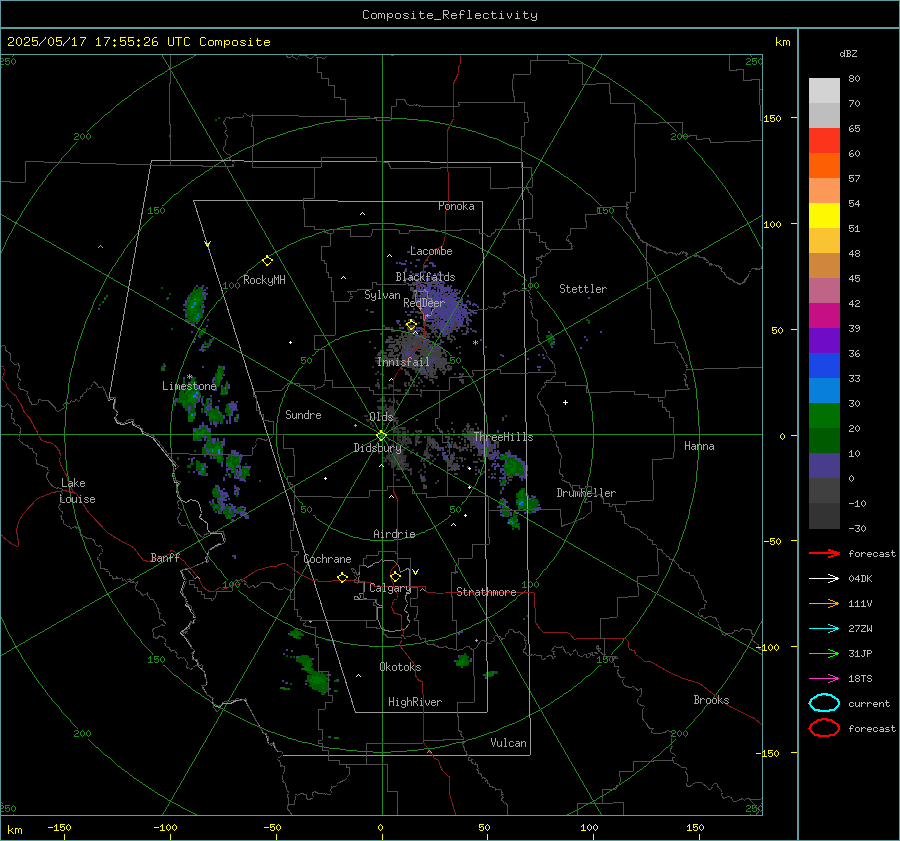This screenshot has width=900, height=841.
Task: Select the red 65–60 dBZ swatch
Action: 824,141
